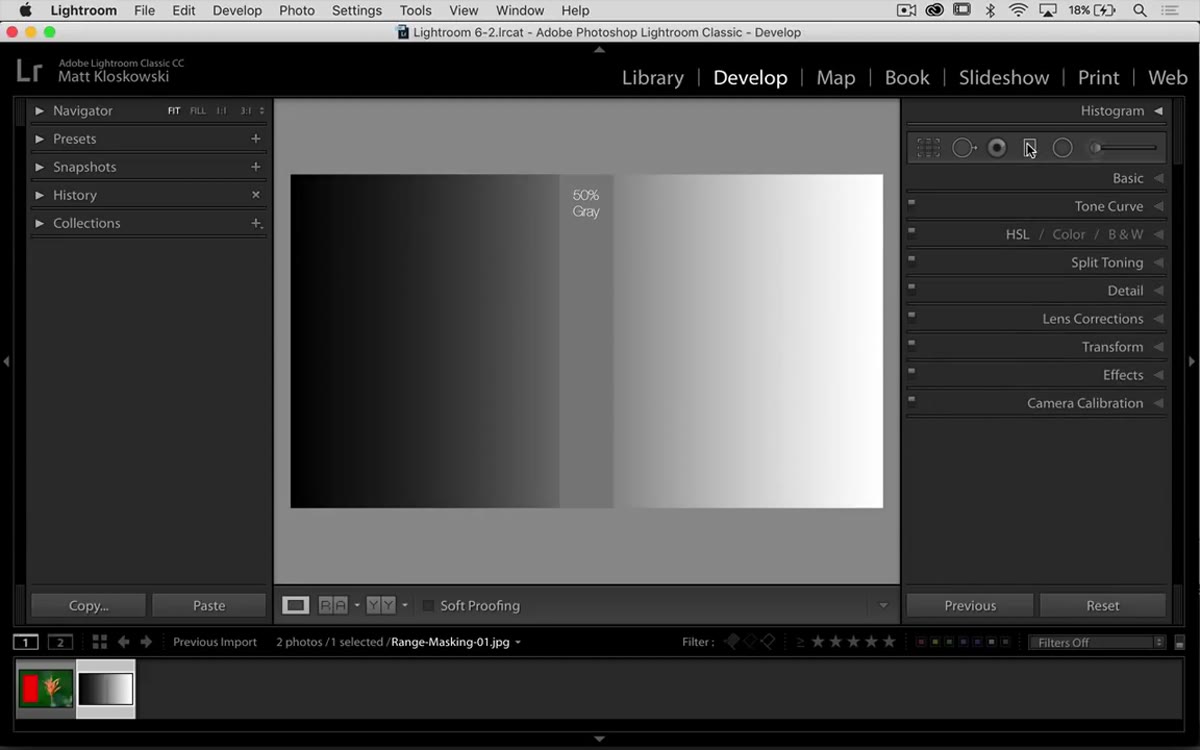Add a new preset with plus
The width and height of the screenshot is (1200, 750).
pos(256,139)
